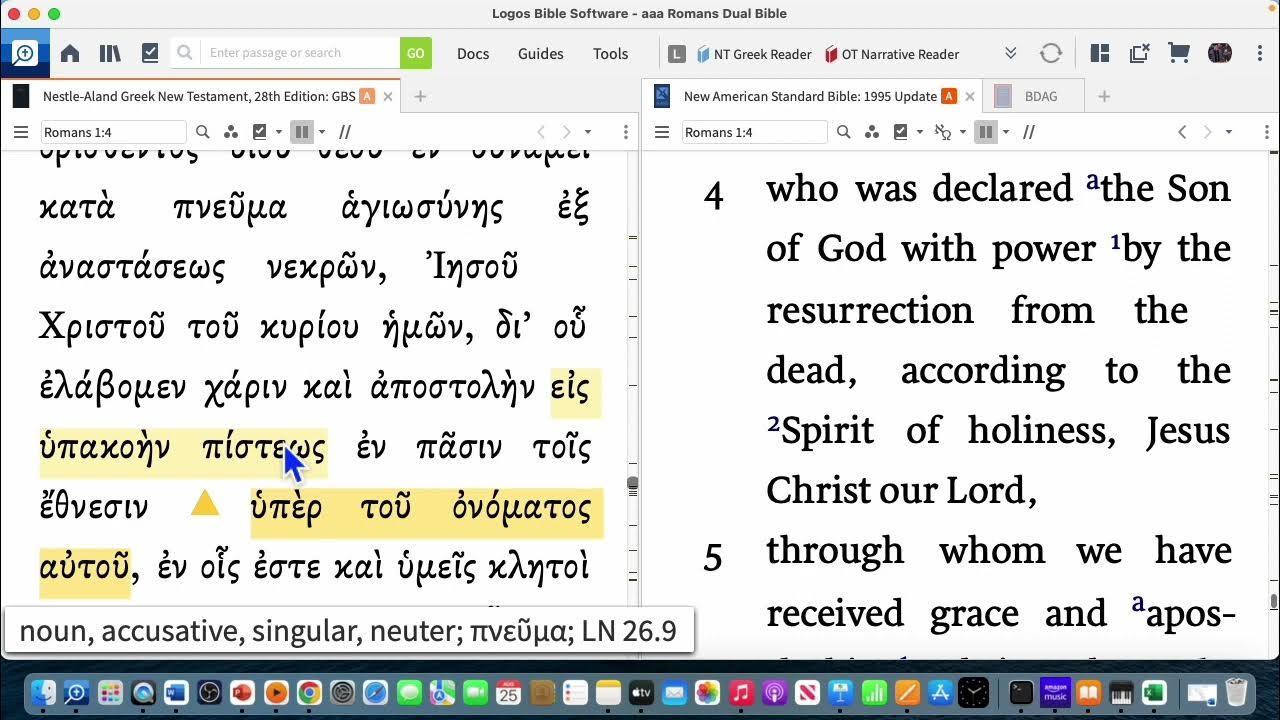Image resolution: width=1280 pixels, height=720 pixels.
Task: Select the Nestle-Aland Greek New Testament tab
Action: pos(198,97)
